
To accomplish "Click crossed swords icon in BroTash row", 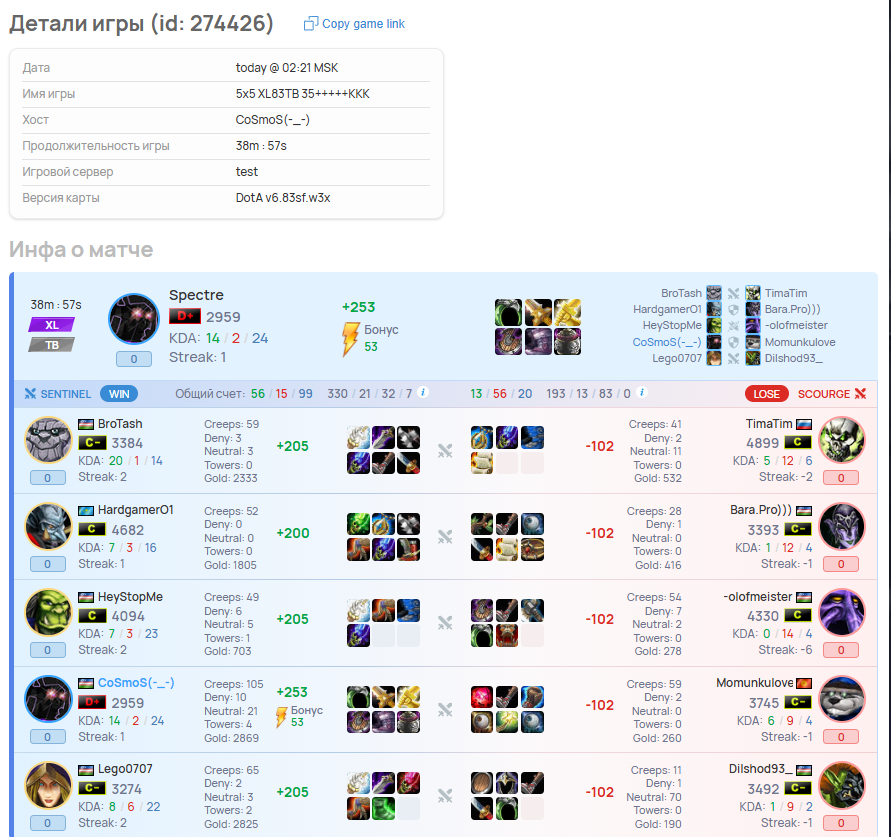I will (445, 451).
